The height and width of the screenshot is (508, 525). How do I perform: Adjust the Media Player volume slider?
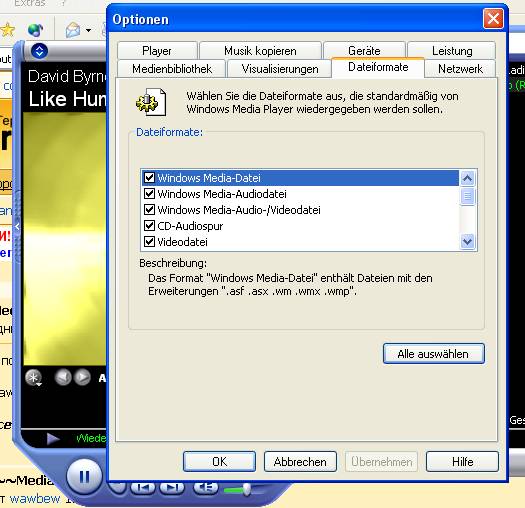(247, 490)
